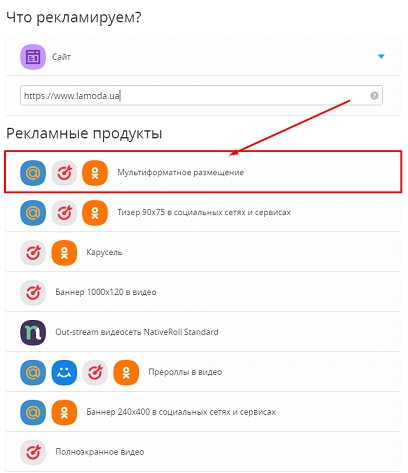
Task: Choose Тизер 90x75 в социальных сетях и сервисах
Action: click(203, 212)
